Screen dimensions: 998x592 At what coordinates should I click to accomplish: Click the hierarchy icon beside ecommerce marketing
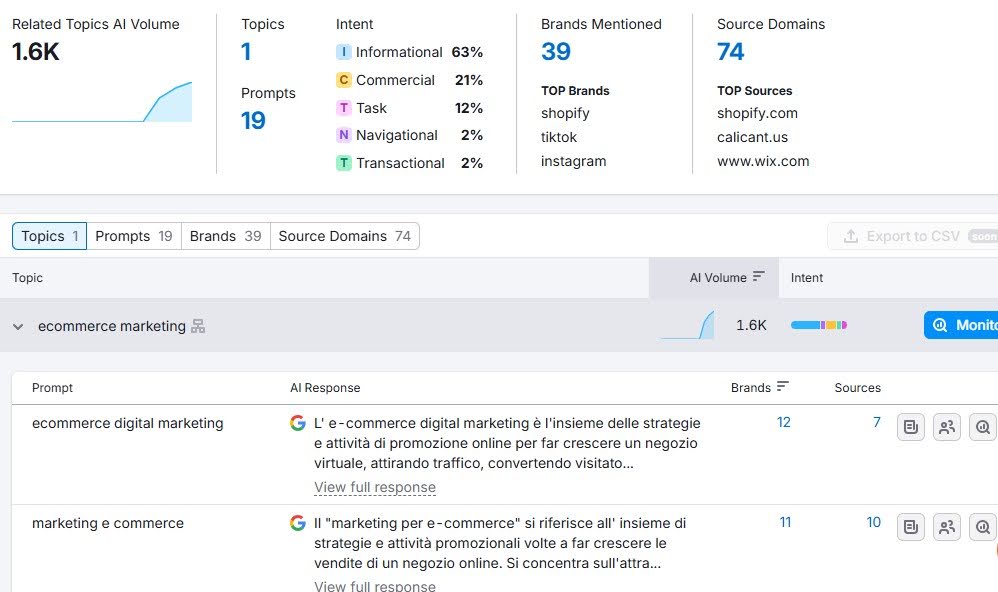(x=198, y=326)
